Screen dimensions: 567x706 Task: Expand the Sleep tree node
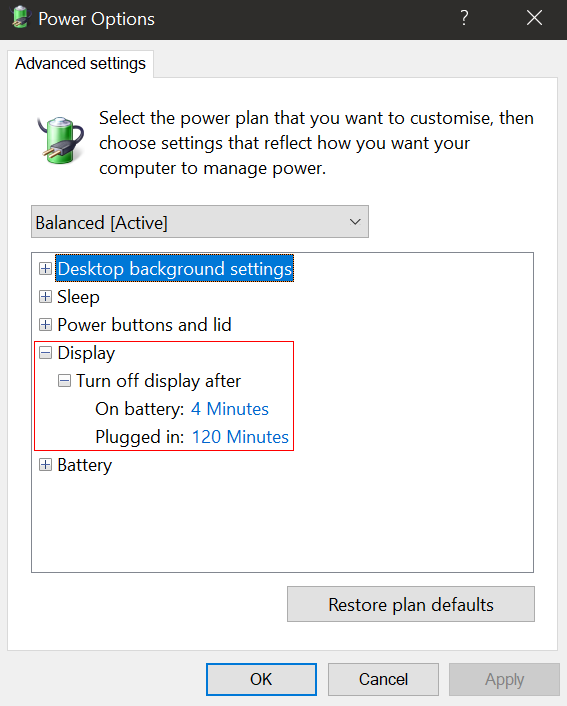(45, 297)
